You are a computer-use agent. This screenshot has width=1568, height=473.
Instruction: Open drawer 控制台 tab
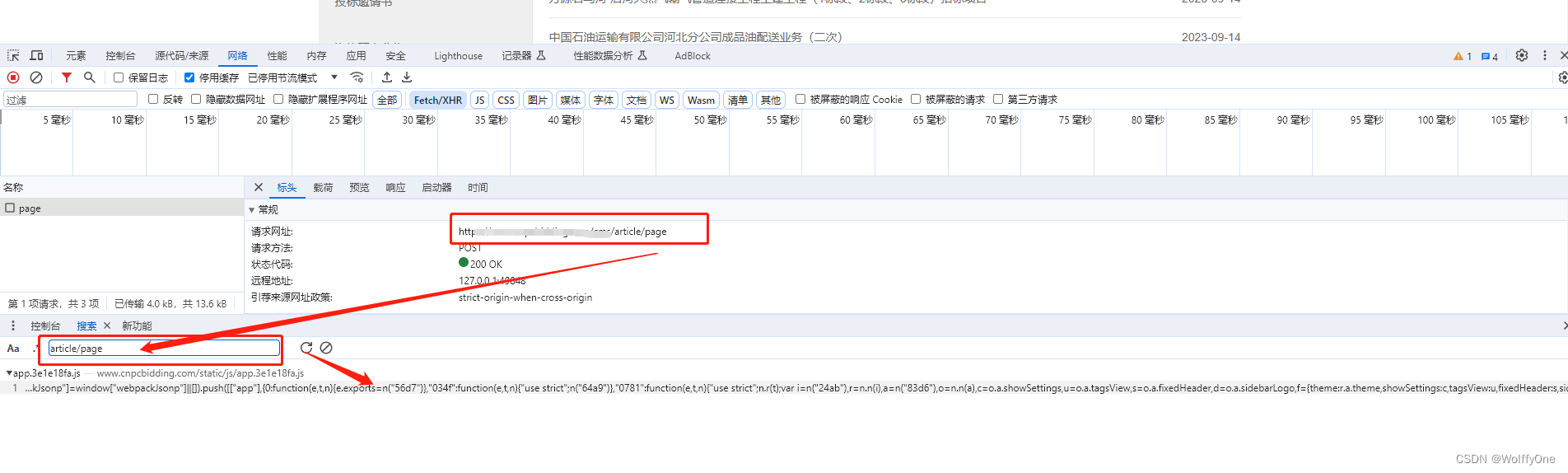coord(45,325)
